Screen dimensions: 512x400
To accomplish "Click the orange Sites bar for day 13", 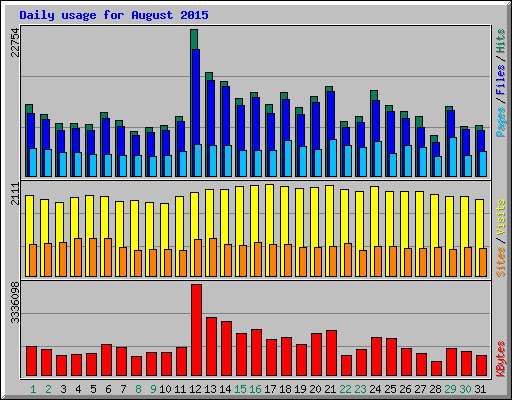I will [x=213, y=257].
